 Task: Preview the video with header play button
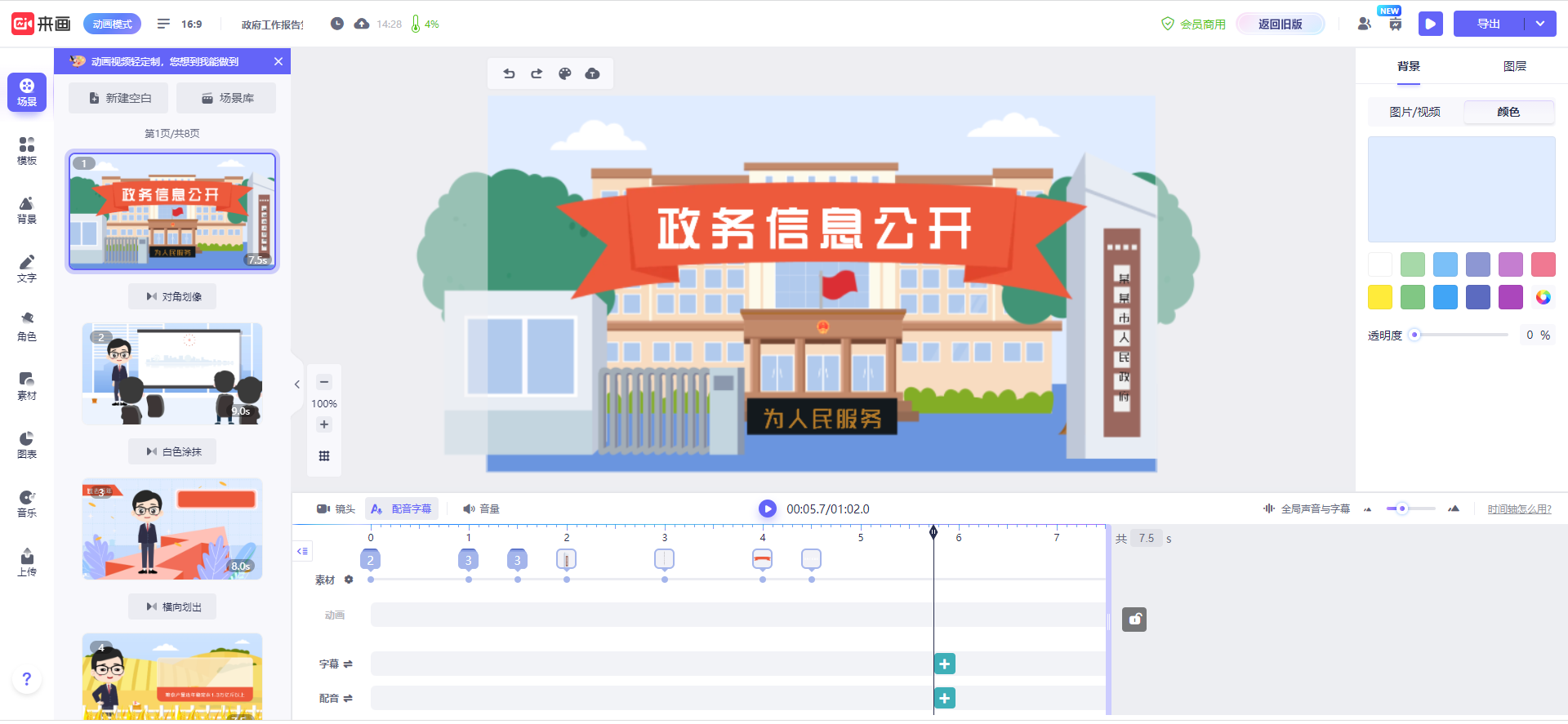pos(1430,24)
